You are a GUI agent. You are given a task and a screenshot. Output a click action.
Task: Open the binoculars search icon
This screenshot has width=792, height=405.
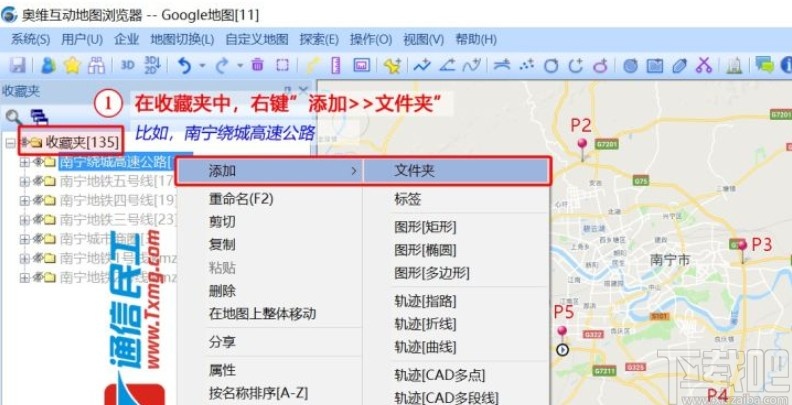[96, 65]
